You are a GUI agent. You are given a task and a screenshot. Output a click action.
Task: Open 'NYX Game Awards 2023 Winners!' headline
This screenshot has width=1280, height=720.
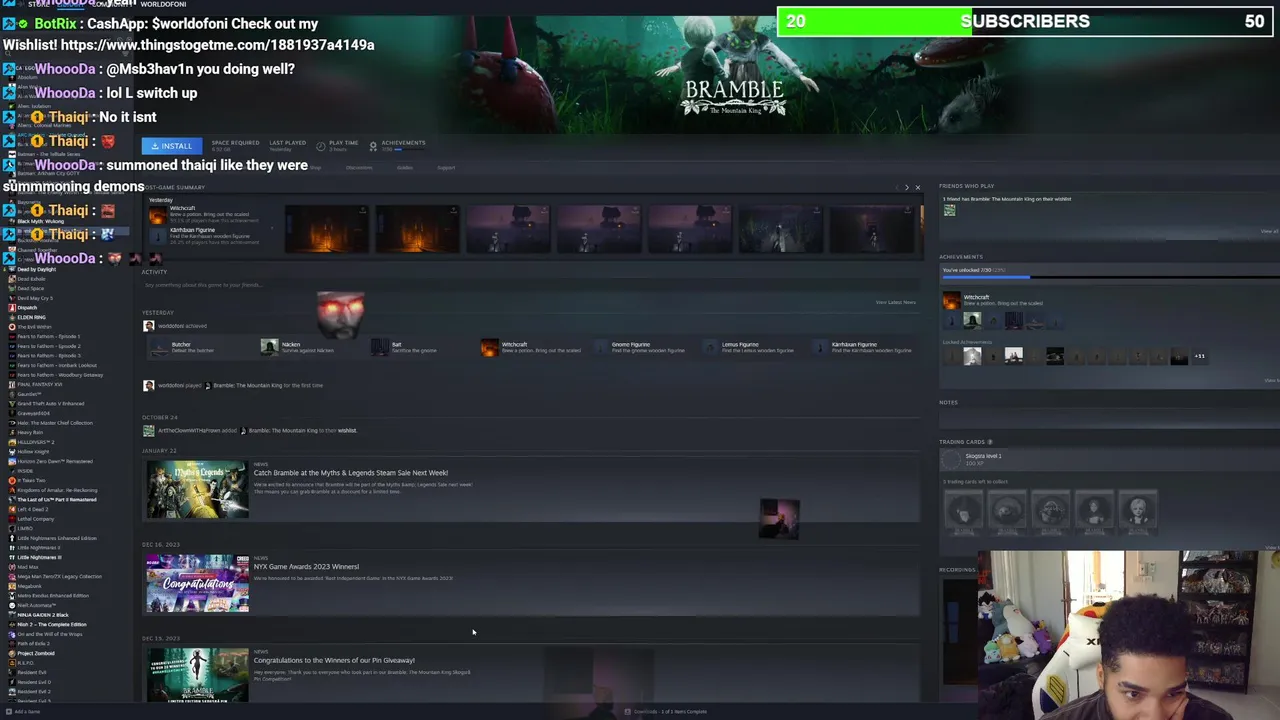306,567
